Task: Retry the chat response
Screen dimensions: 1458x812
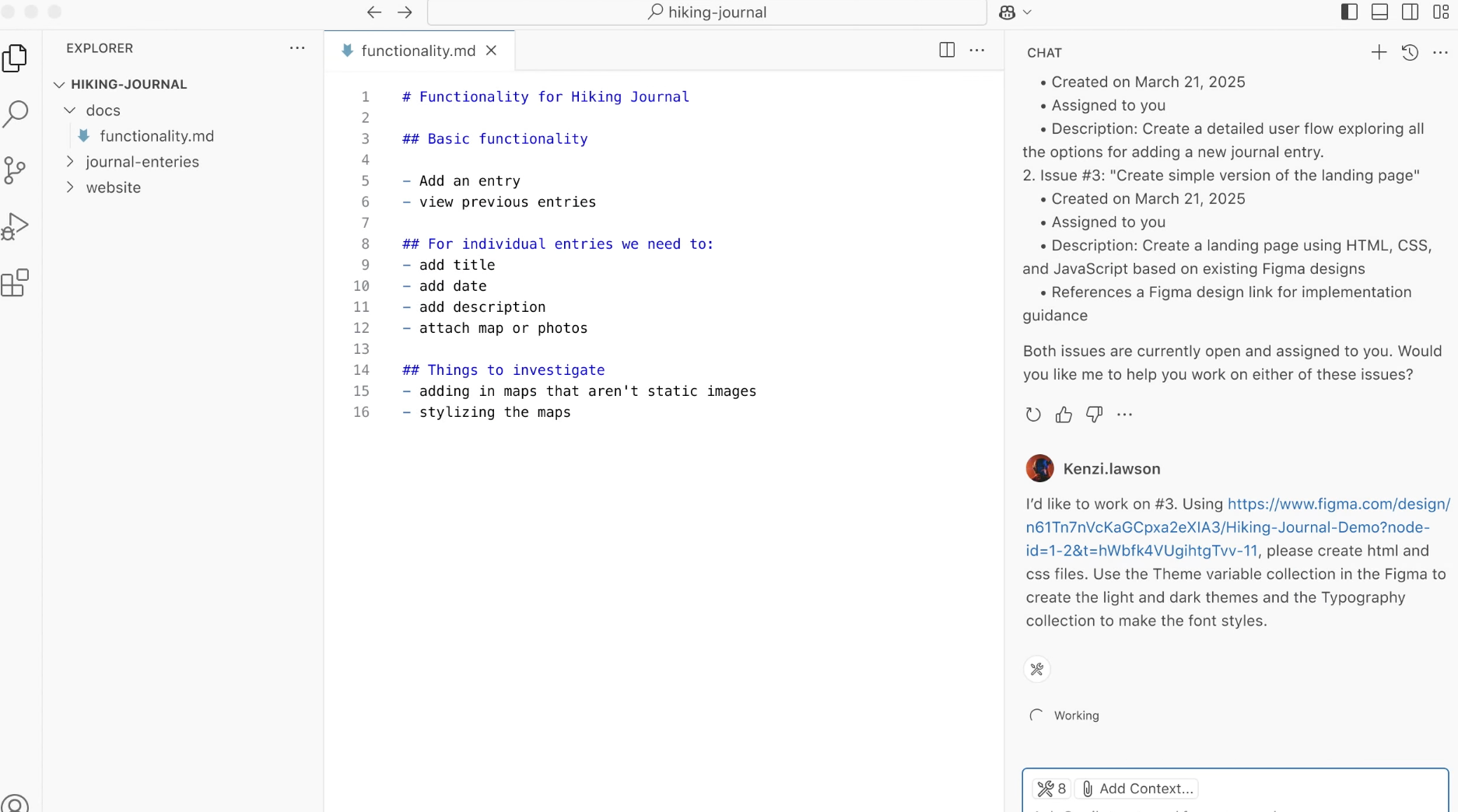Action: (x=1033, y=415)
